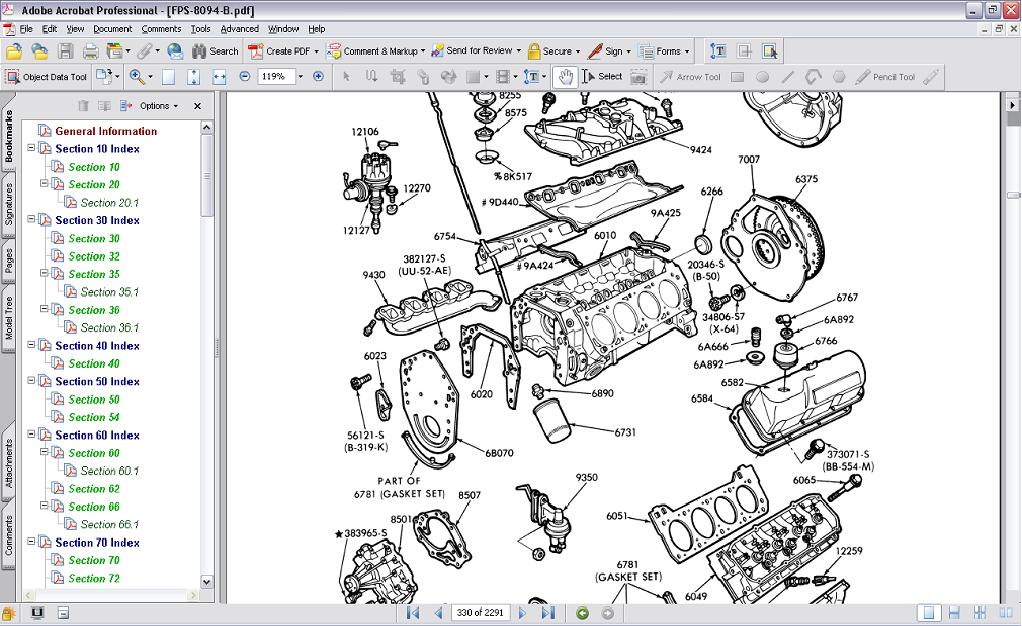Collapse the Section 30 Index bookmark
The width and height of the screenshot is (1022, 626).
[31, 220]
